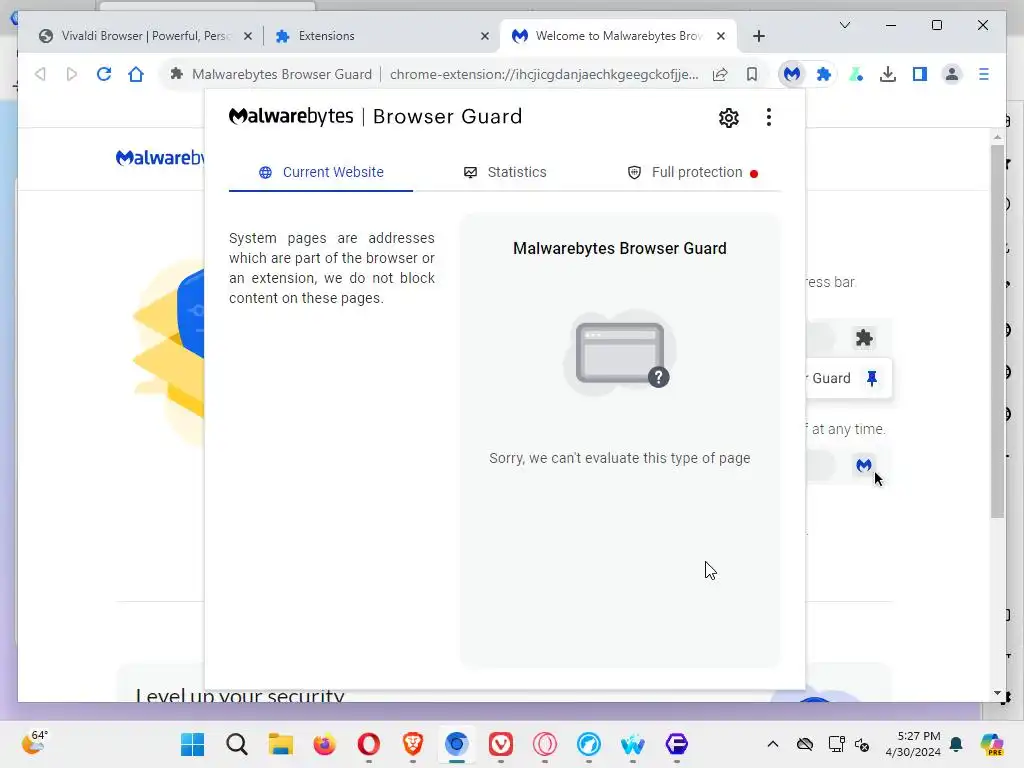1024x768 pixels.
Task: Open the Full protection tab
Action: [x=692, y=172]
